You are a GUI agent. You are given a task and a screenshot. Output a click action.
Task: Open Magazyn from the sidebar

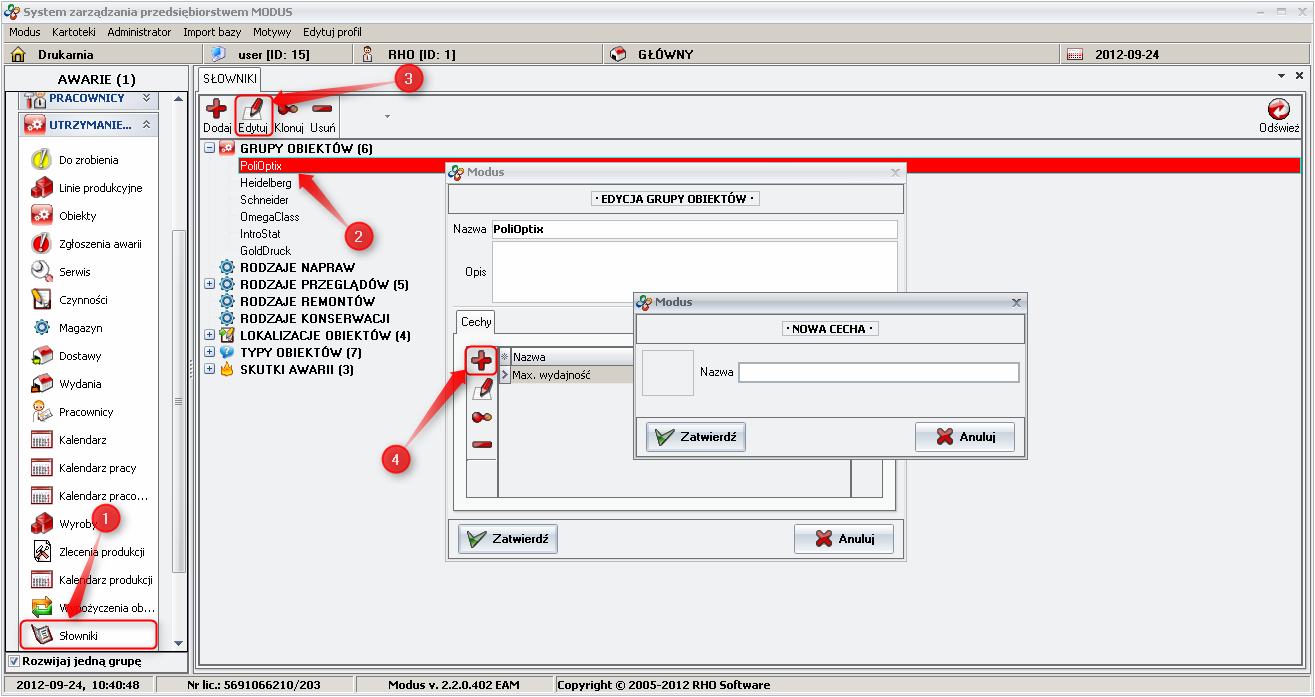click(80, 328)
